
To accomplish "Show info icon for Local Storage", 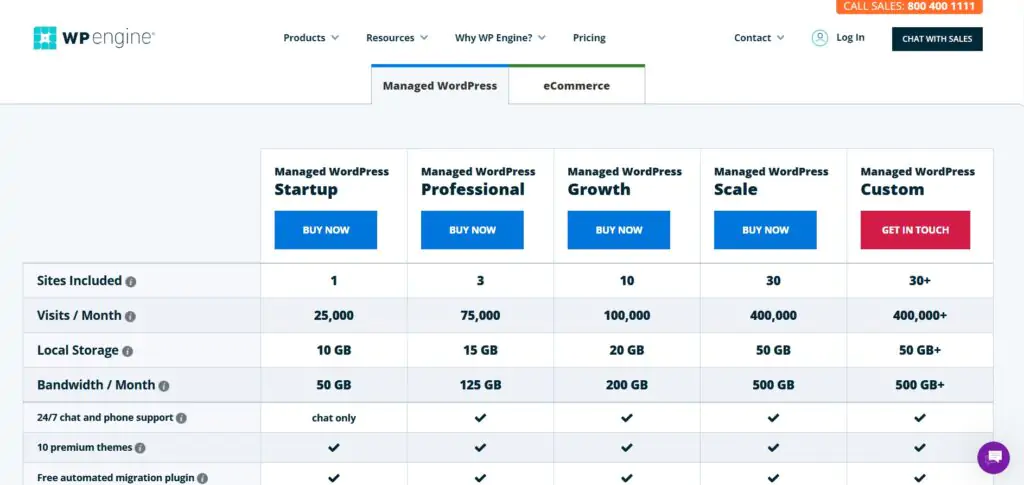I will pos(127,351).
